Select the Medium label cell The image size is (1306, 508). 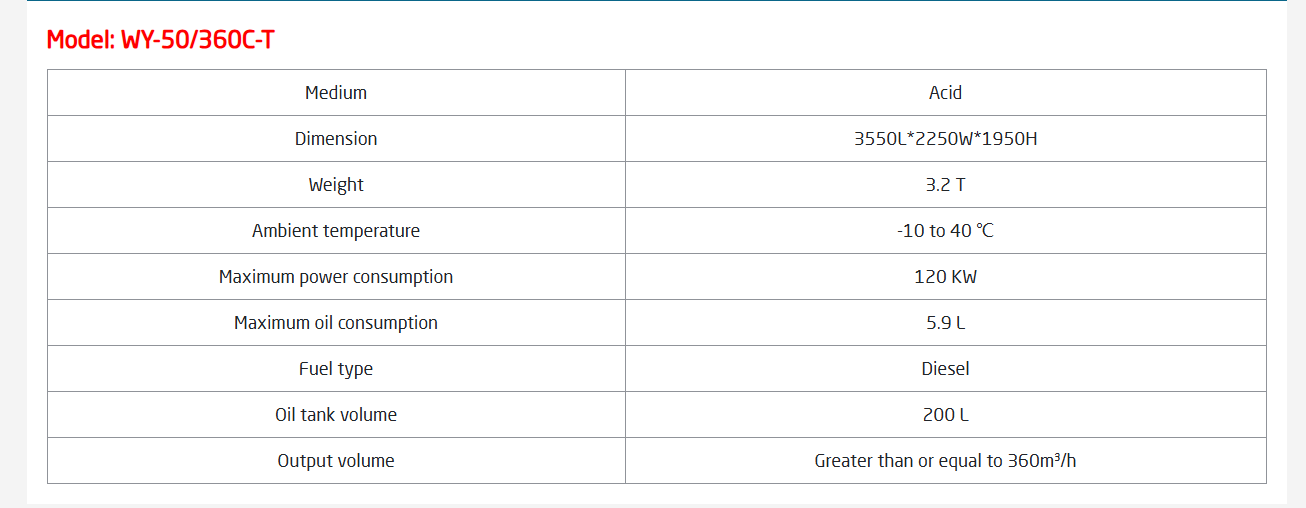(x=336, y=93)
